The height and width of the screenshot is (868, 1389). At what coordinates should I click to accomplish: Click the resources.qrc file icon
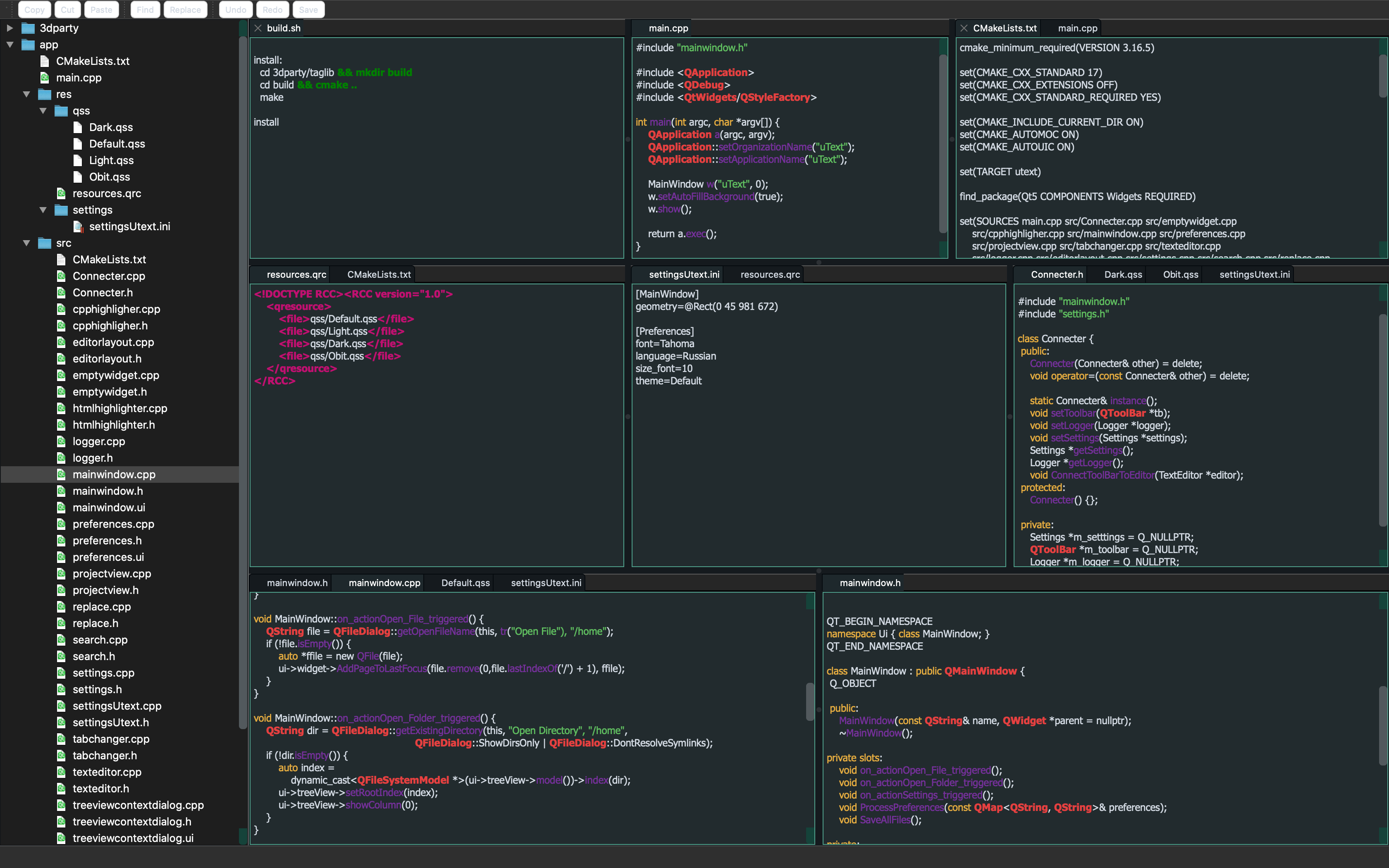[62, 193]
